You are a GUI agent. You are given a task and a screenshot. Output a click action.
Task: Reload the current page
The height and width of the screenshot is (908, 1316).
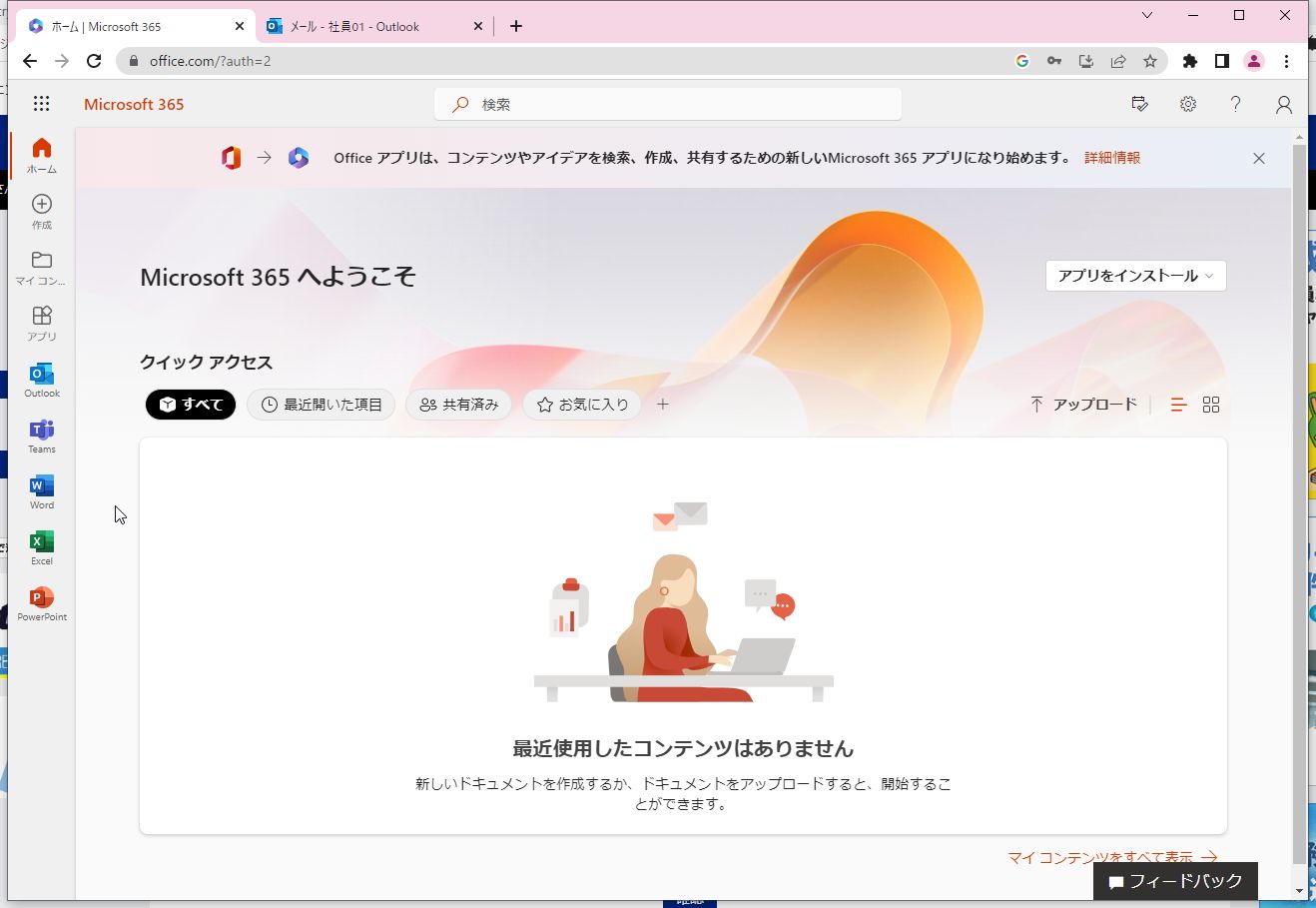(94, 61)
